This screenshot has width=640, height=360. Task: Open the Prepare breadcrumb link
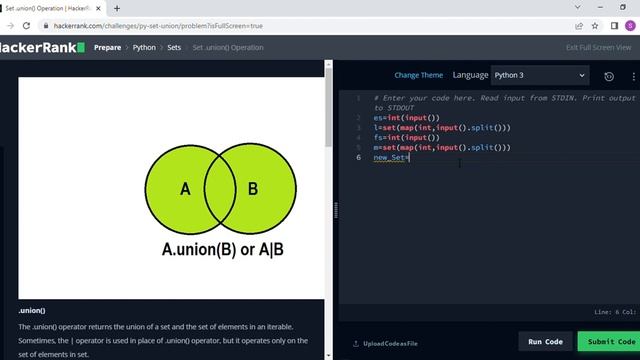pyautogui.click(x=107, y=47)
